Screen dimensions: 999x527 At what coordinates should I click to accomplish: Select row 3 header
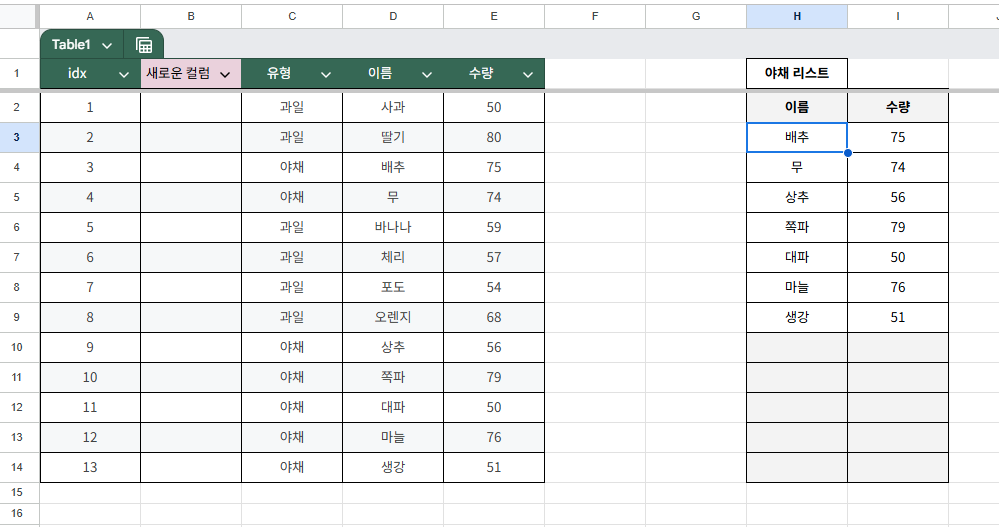point(17,137)
